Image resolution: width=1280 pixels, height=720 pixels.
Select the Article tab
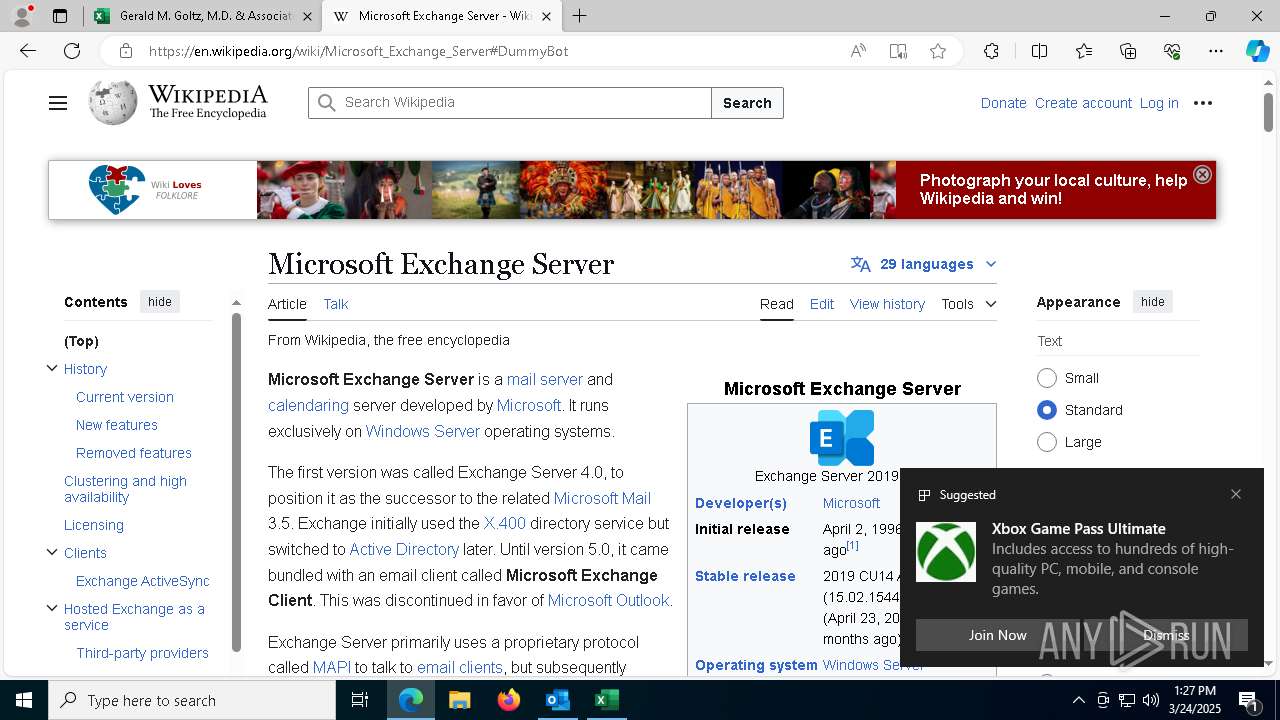[287, 304]
